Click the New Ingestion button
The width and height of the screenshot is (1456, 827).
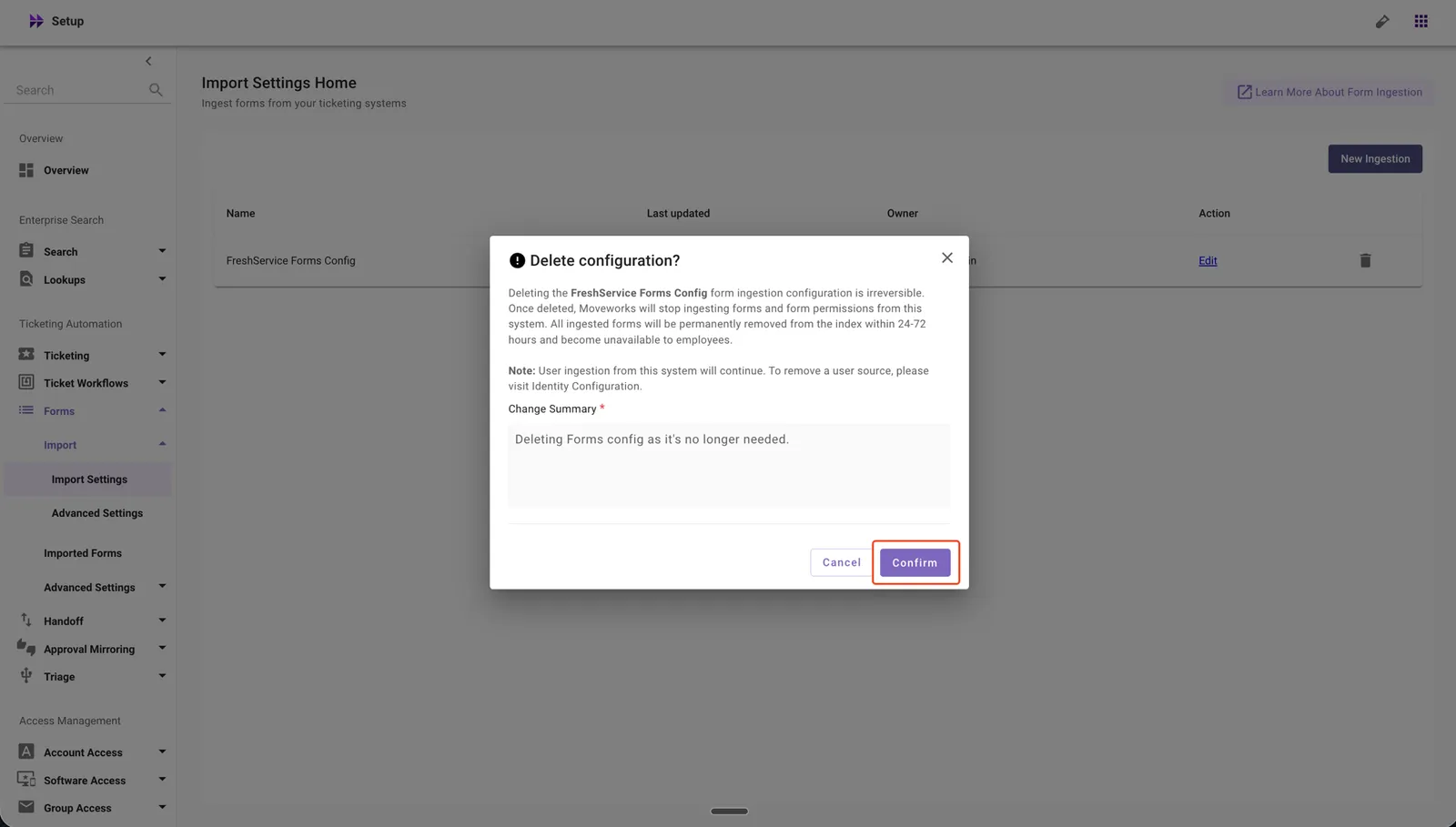(x=1374, y=159)
